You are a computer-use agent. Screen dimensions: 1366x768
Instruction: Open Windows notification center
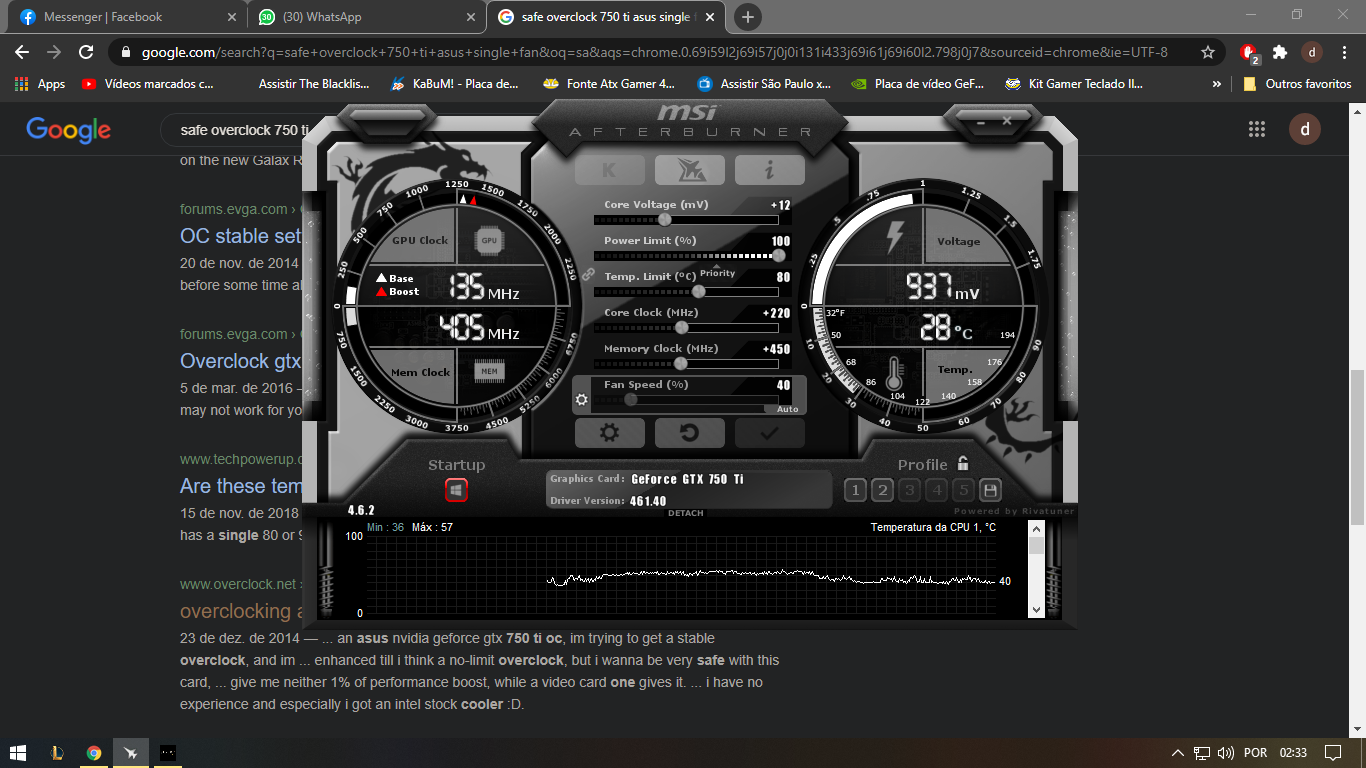(x=1332, y=752)
